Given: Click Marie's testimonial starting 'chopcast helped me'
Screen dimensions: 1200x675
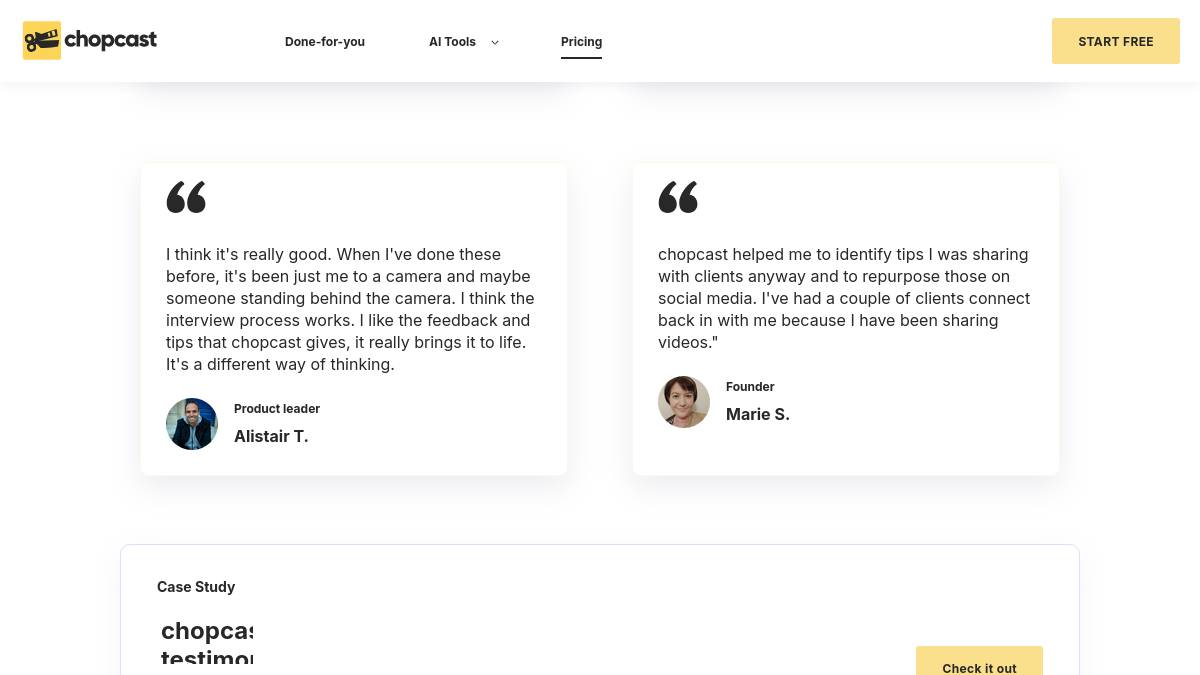Looking at the screenshot, I should [x=844, y=298].
